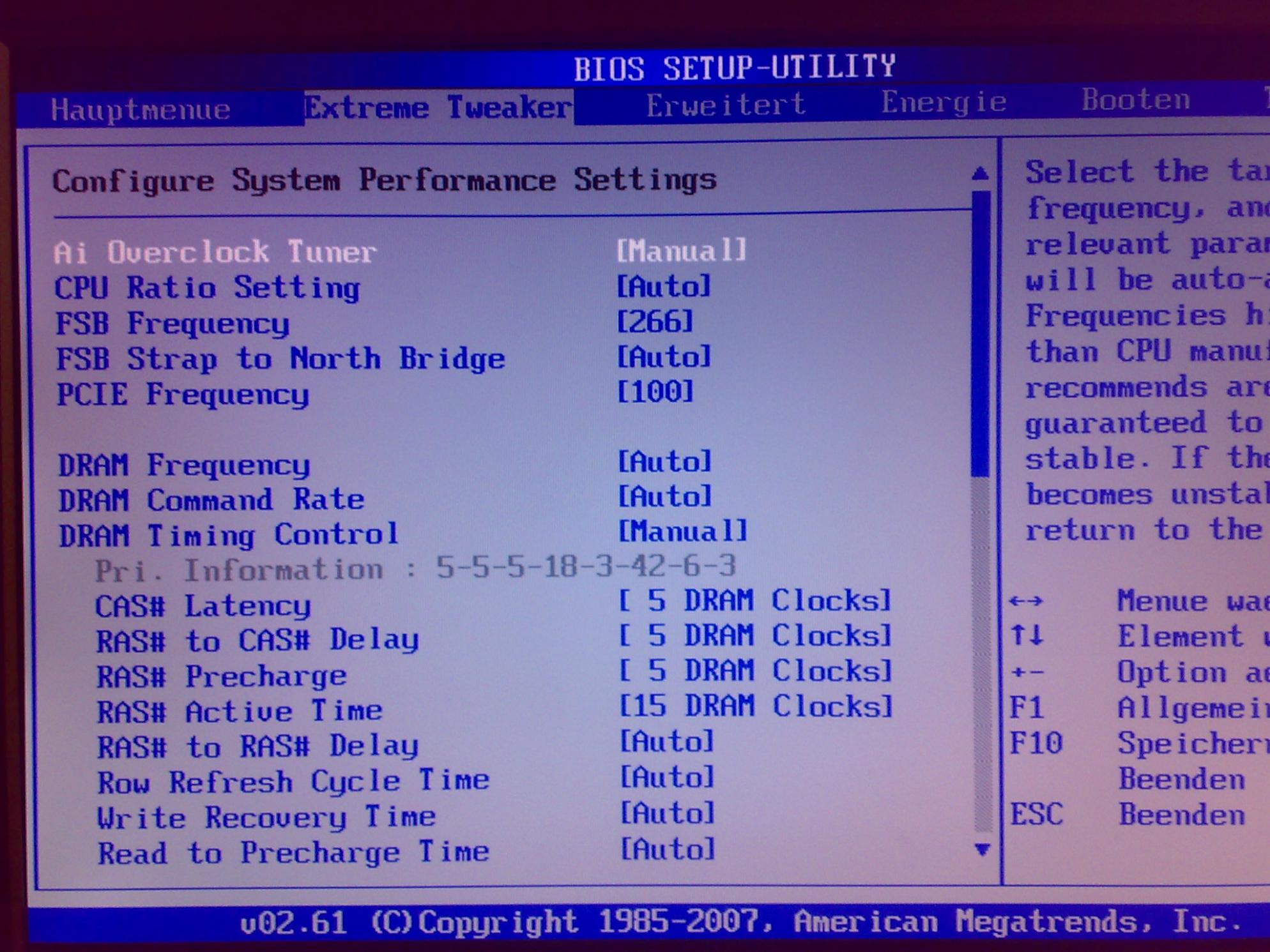Switch to the Hauptmenue tab
1270x952 pixels.
point(141,110)
